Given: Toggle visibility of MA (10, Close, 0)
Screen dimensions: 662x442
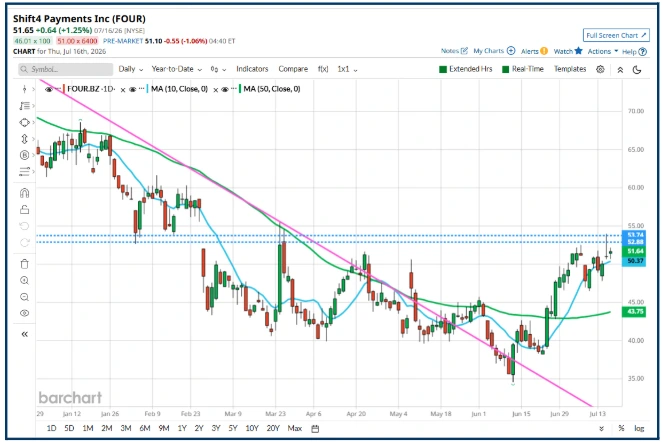Looking at the screenshot, I should pos(133,89).
